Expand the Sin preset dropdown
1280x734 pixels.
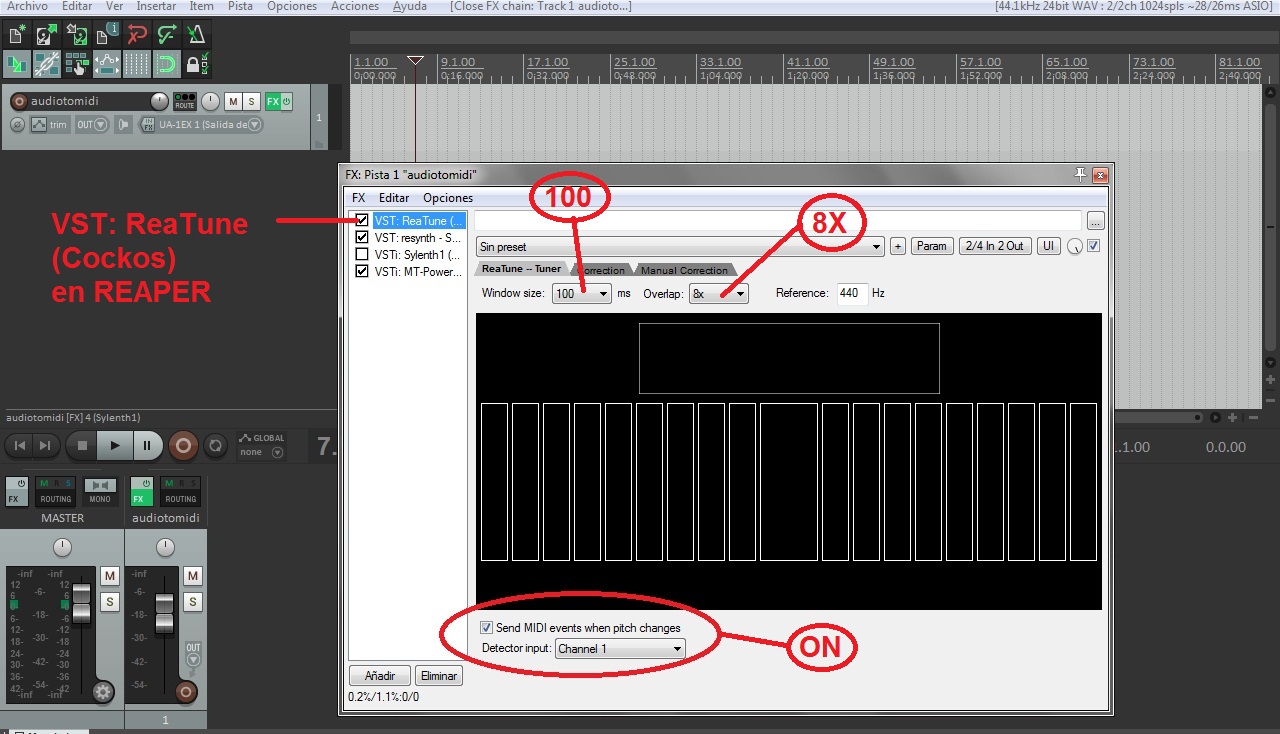(x=680, y=246)
